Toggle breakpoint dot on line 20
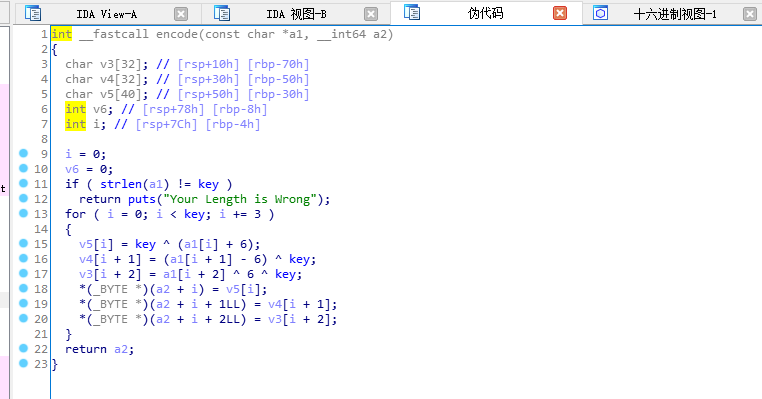This screenshot has height=399, width=762. [x=23, y=318]
